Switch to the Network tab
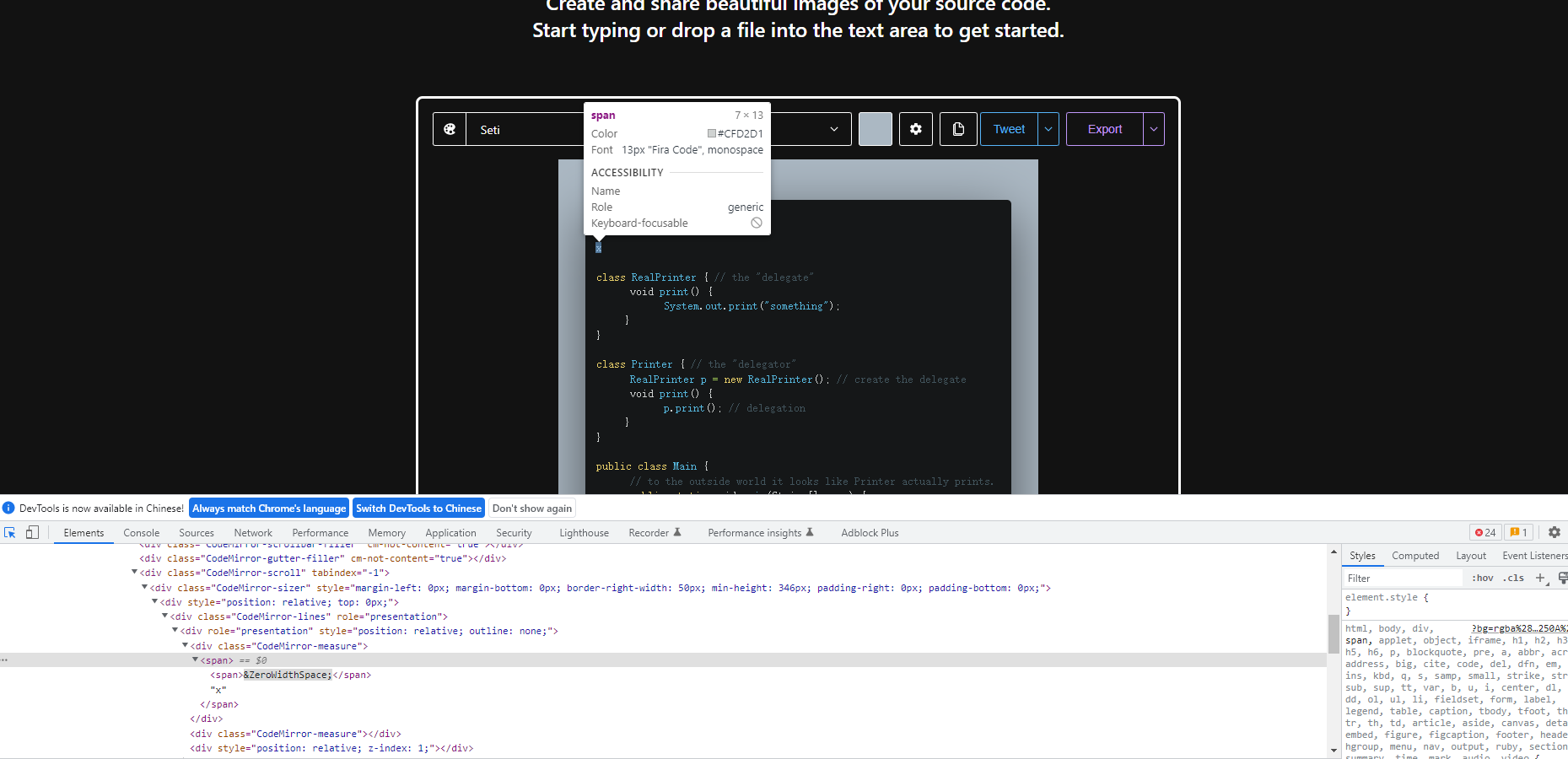The image size is (1568, 759). pos(253,532)
